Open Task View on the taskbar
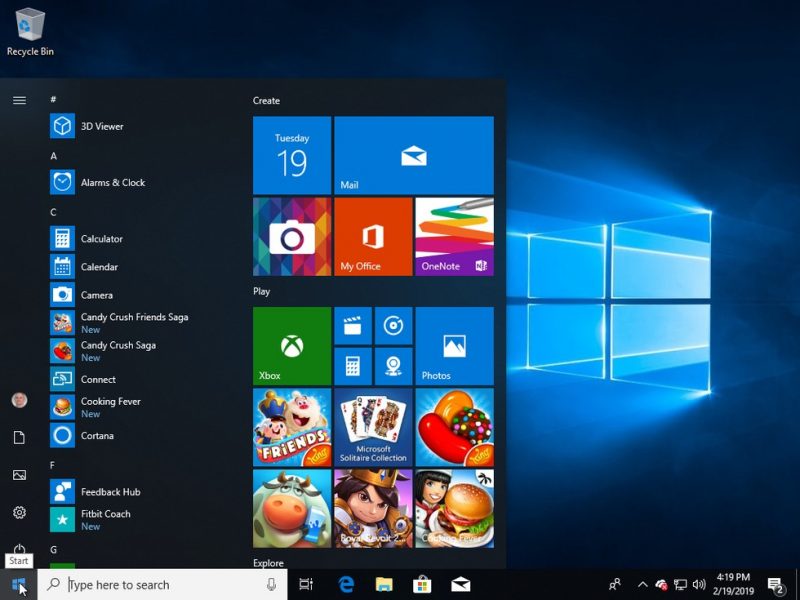 point(306,585)
